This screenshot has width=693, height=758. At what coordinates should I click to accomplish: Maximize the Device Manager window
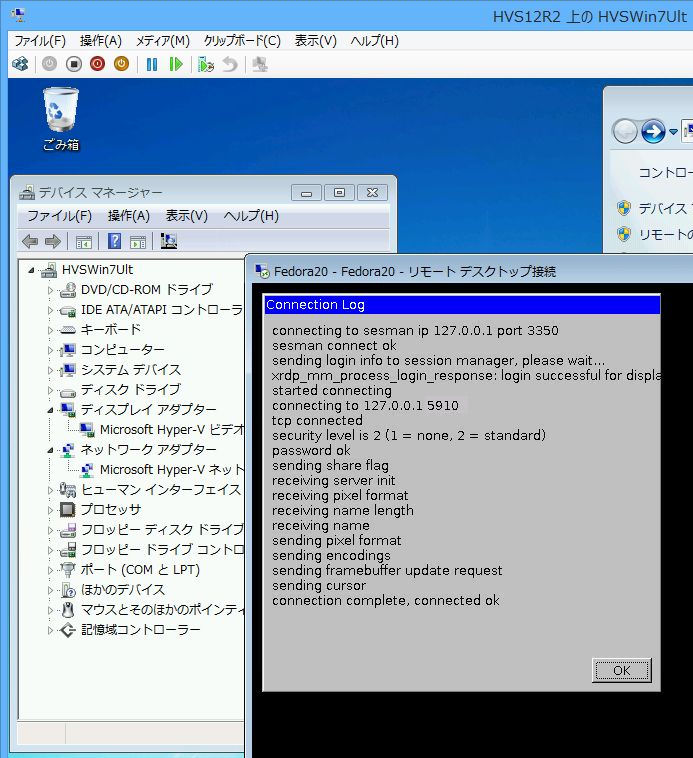(339, 193)
